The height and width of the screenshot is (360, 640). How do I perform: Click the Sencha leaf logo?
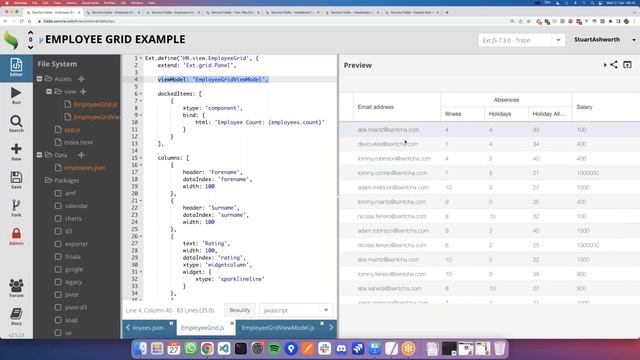(11, 40)
